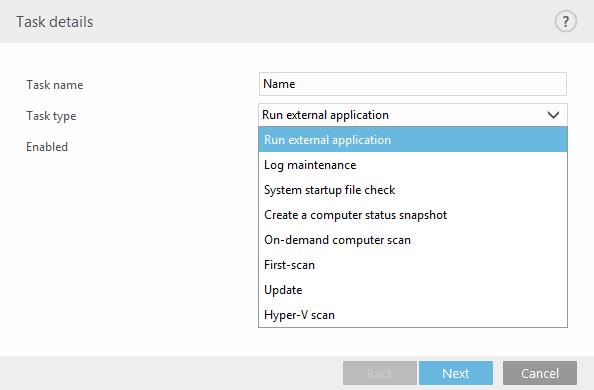Click the Task details header title
Screen dimensions: 594x390
tap(55, 22)
